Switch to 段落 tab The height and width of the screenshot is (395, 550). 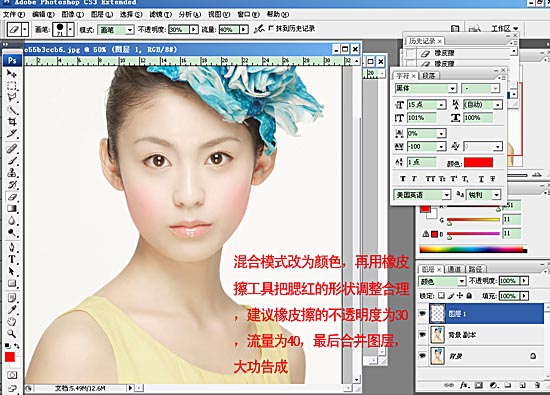[429, 75]
